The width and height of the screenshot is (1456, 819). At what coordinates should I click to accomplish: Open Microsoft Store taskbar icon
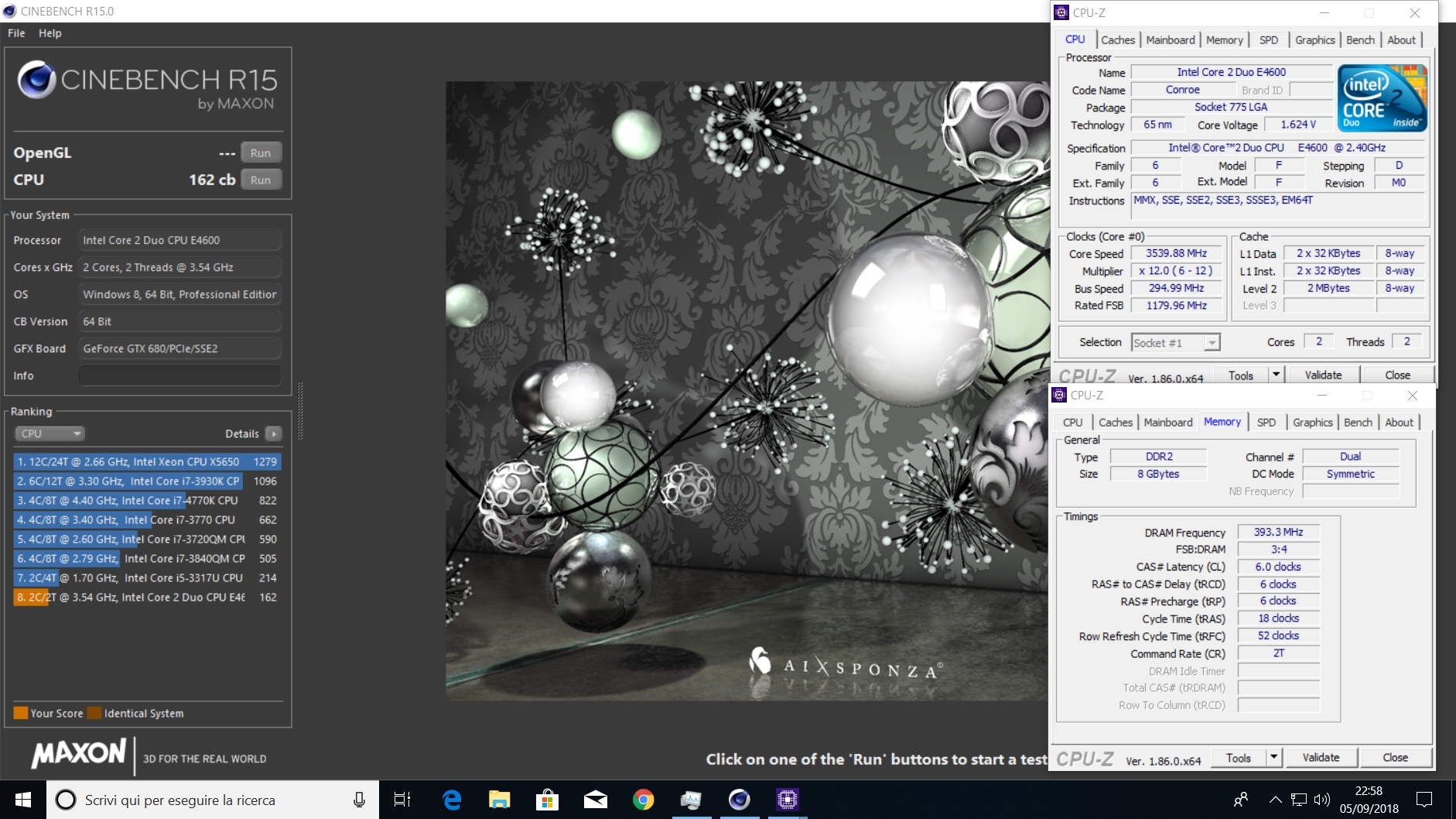[x=548, y=800]
